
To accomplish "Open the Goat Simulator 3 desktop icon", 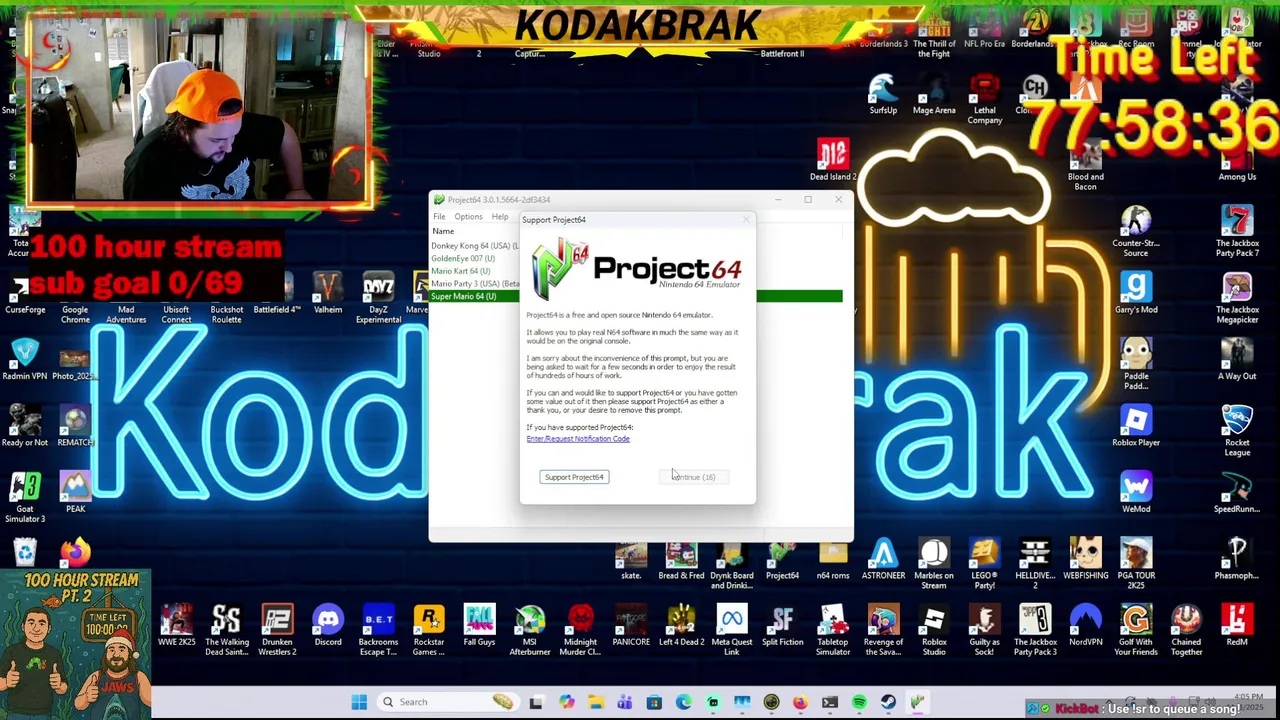I will 25,497.
